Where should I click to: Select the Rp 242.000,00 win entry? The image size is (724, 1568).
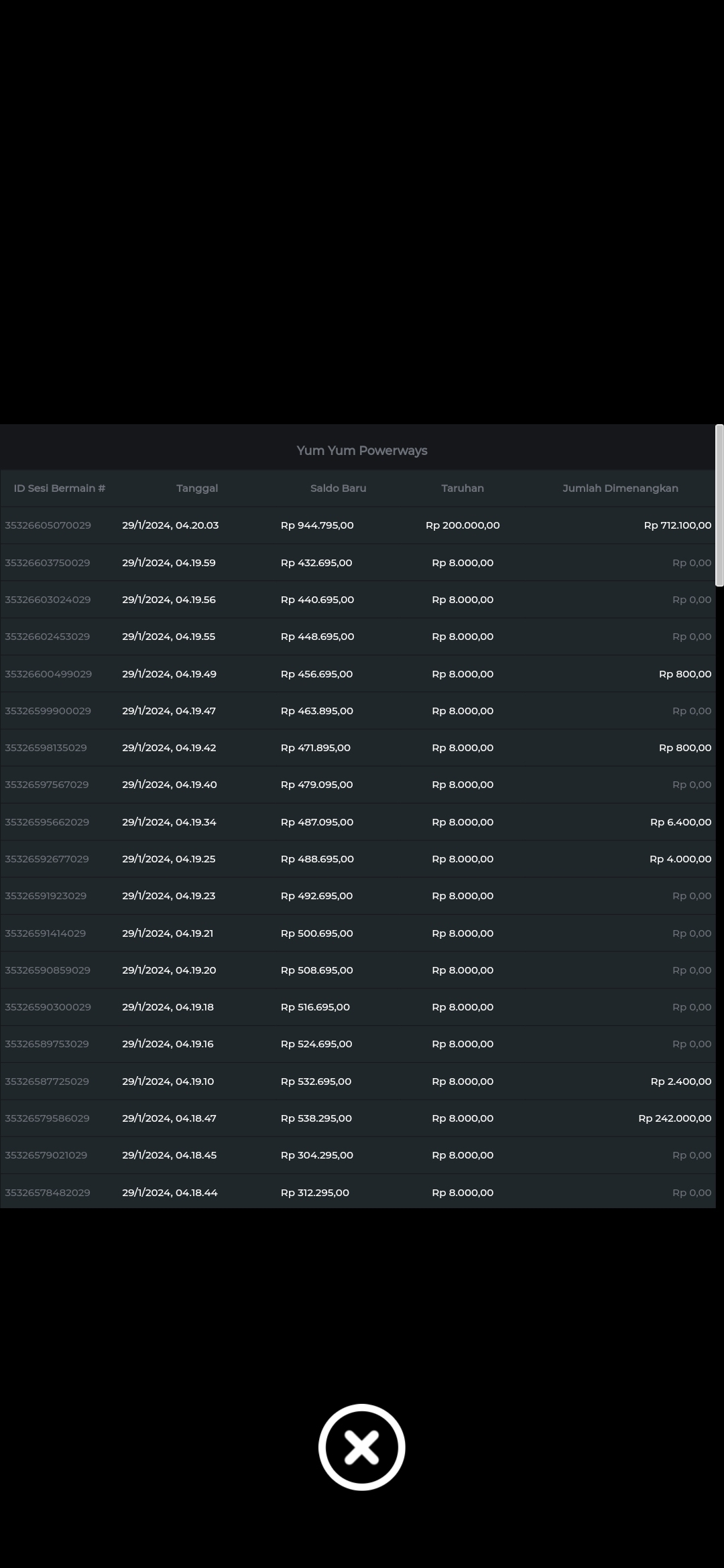[x=674, y=1118]
